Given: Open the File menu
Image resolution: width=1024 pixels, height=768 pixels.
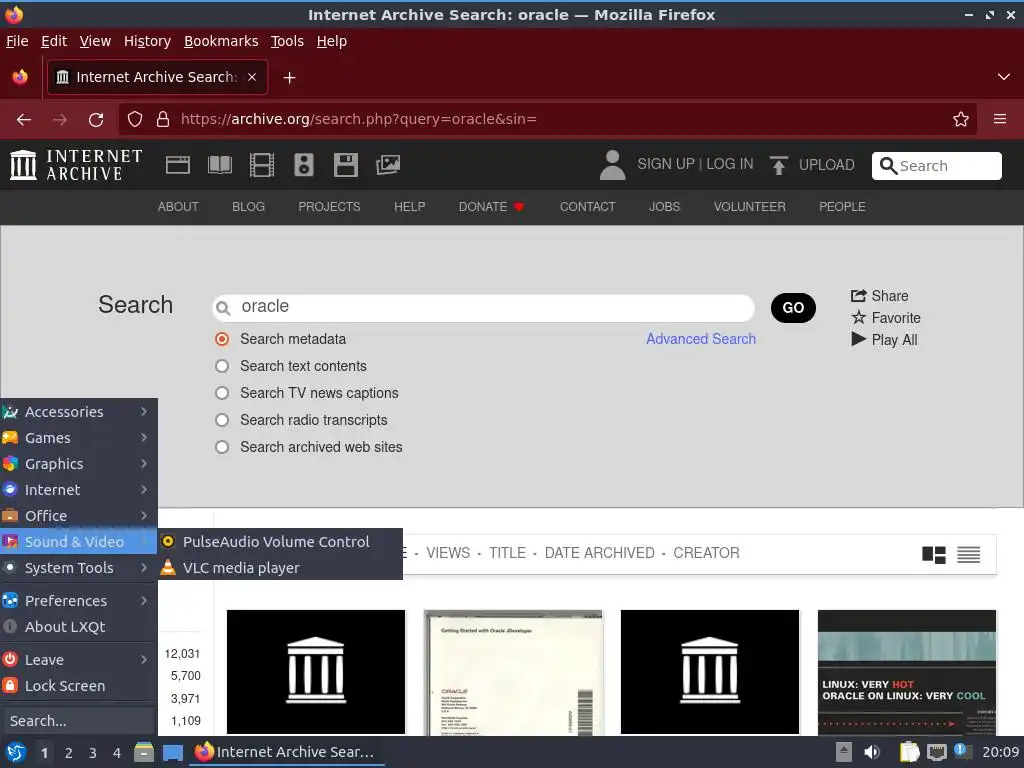Looking at the screenshot, I should (17, 41).
